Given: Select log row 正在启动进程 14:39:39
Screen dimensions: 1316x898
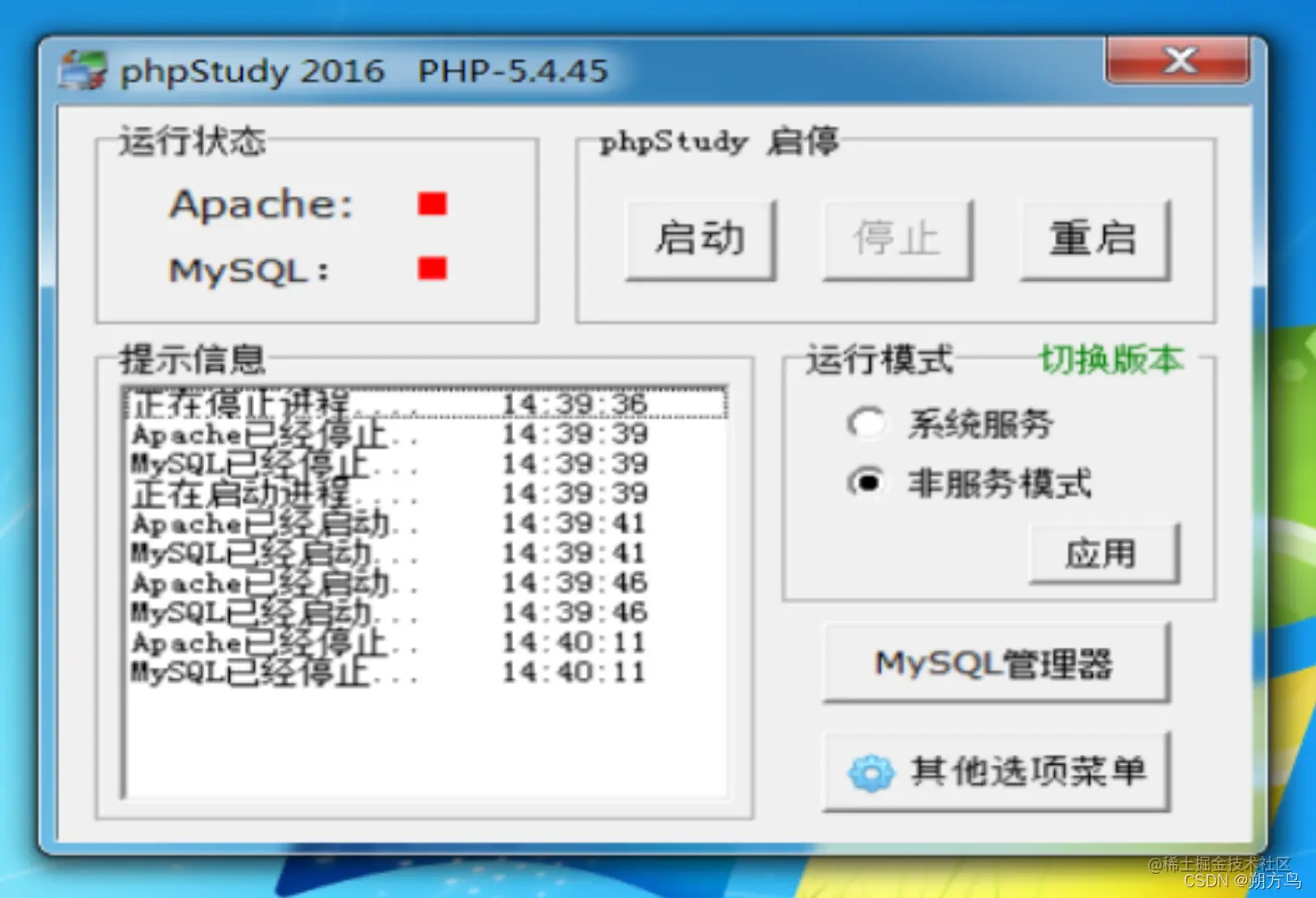Looking at the screenshot, I should point(426,493).
